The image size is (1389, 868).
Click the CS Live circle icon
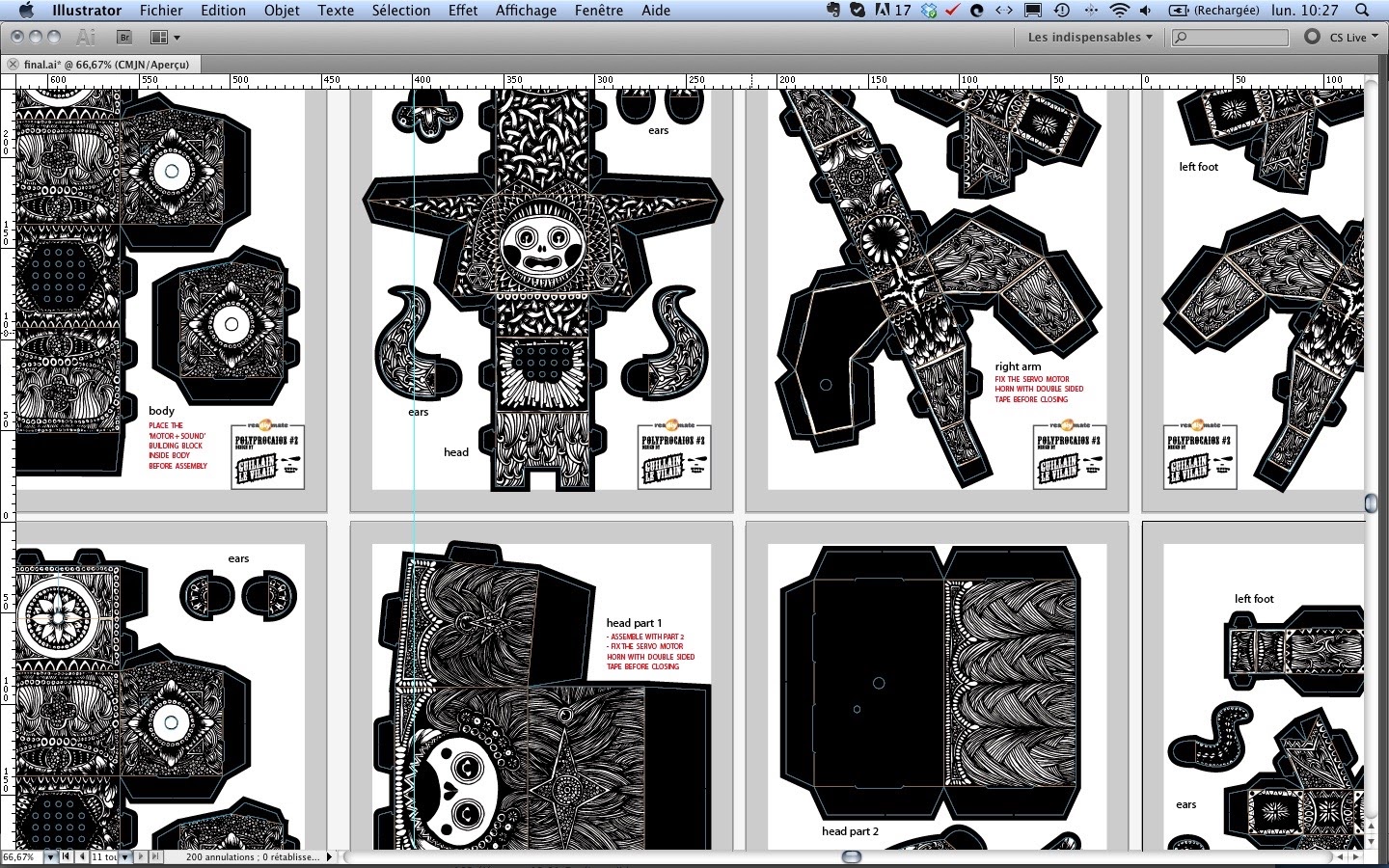tap(1312, 37)
